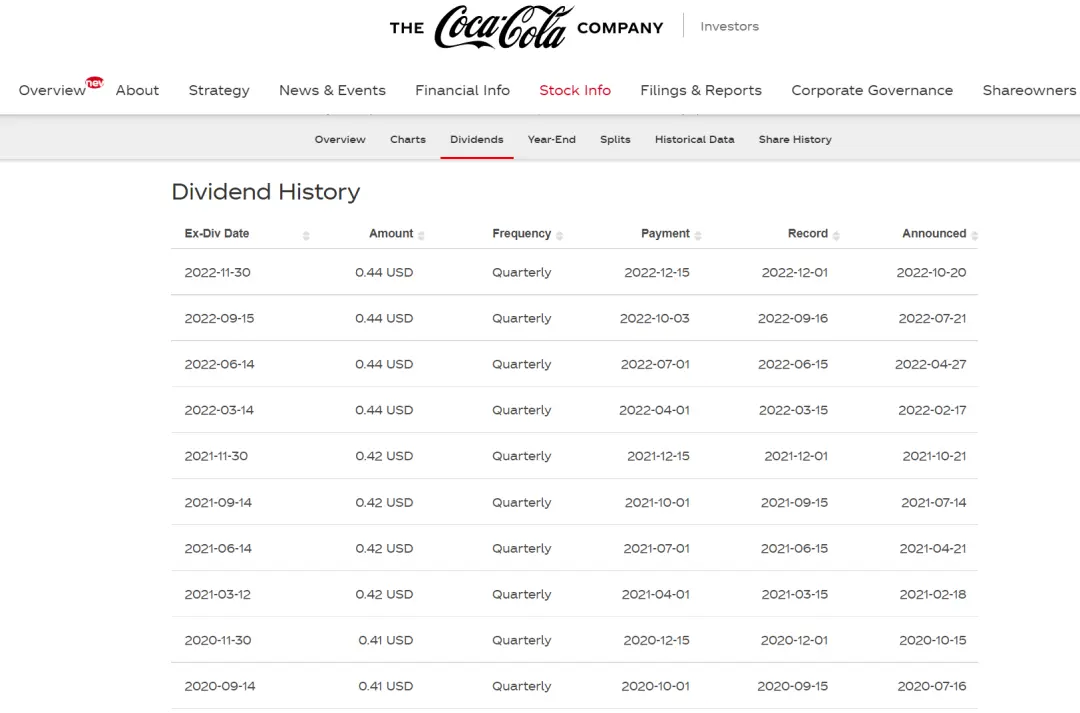
Task: Open the Shareowners menu
Action: pos(1030,90)
